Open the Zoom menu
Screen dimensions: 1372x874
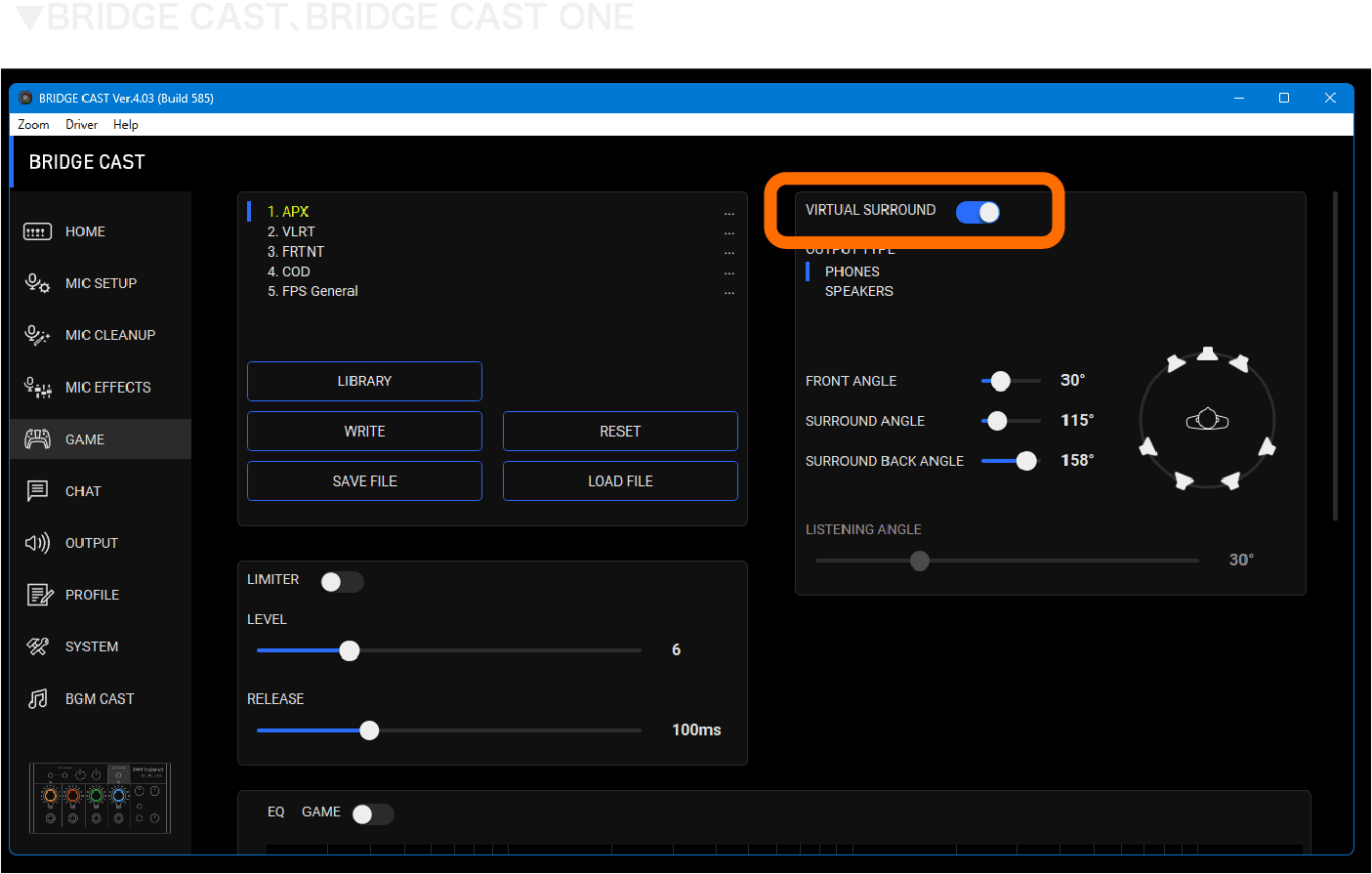33,124
